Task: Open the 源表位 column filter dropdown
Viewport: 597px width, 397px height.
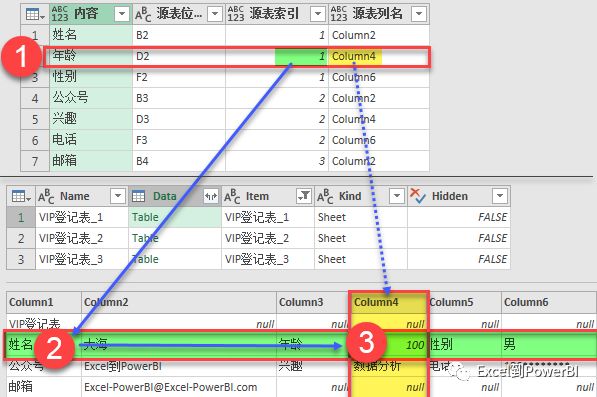Action: pyautogui.click(x=215, y=14)
